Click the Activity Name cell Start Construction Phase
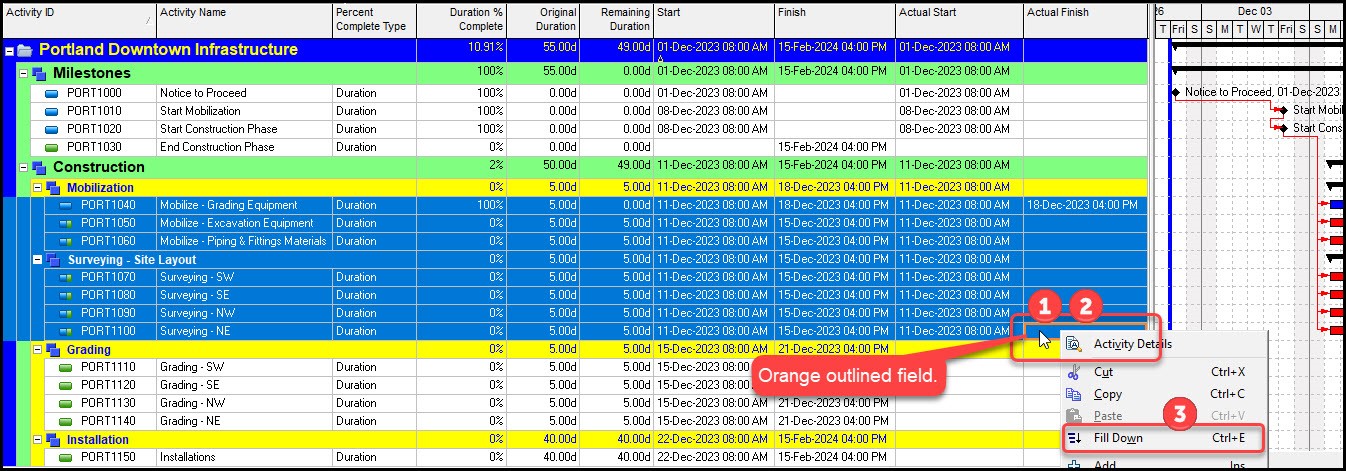Viewport: 1346px width, 471px height. pyautogui.click(x=218, y=129)
